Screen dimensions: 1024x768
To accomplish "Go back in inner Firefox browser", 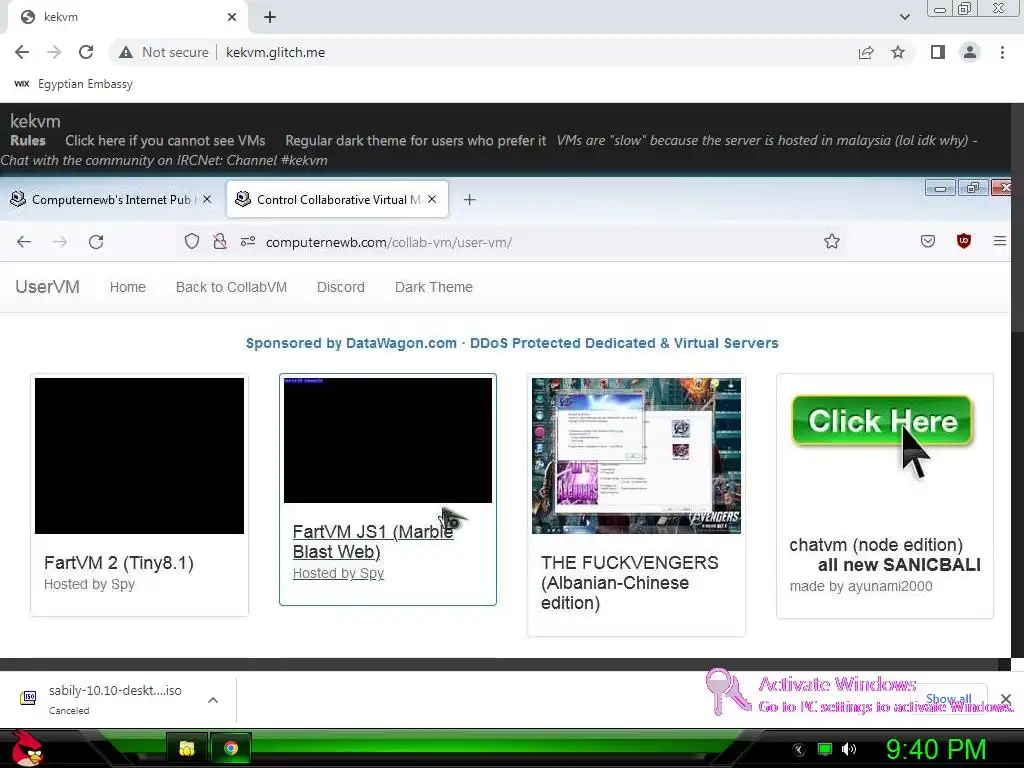I will click(24, 242).
